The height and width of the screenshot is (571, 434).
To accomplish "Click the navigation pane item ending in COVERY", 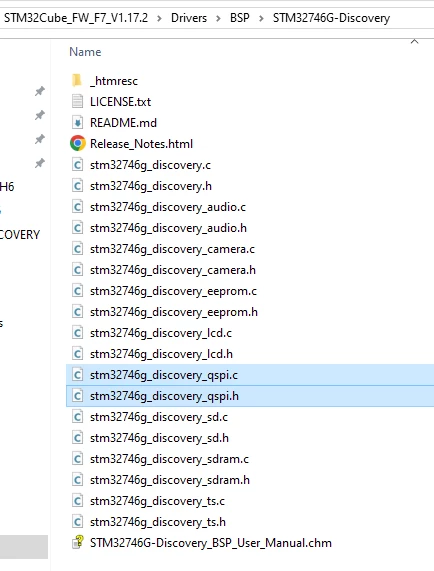I will pyautogui.click(x=20, y=235).
